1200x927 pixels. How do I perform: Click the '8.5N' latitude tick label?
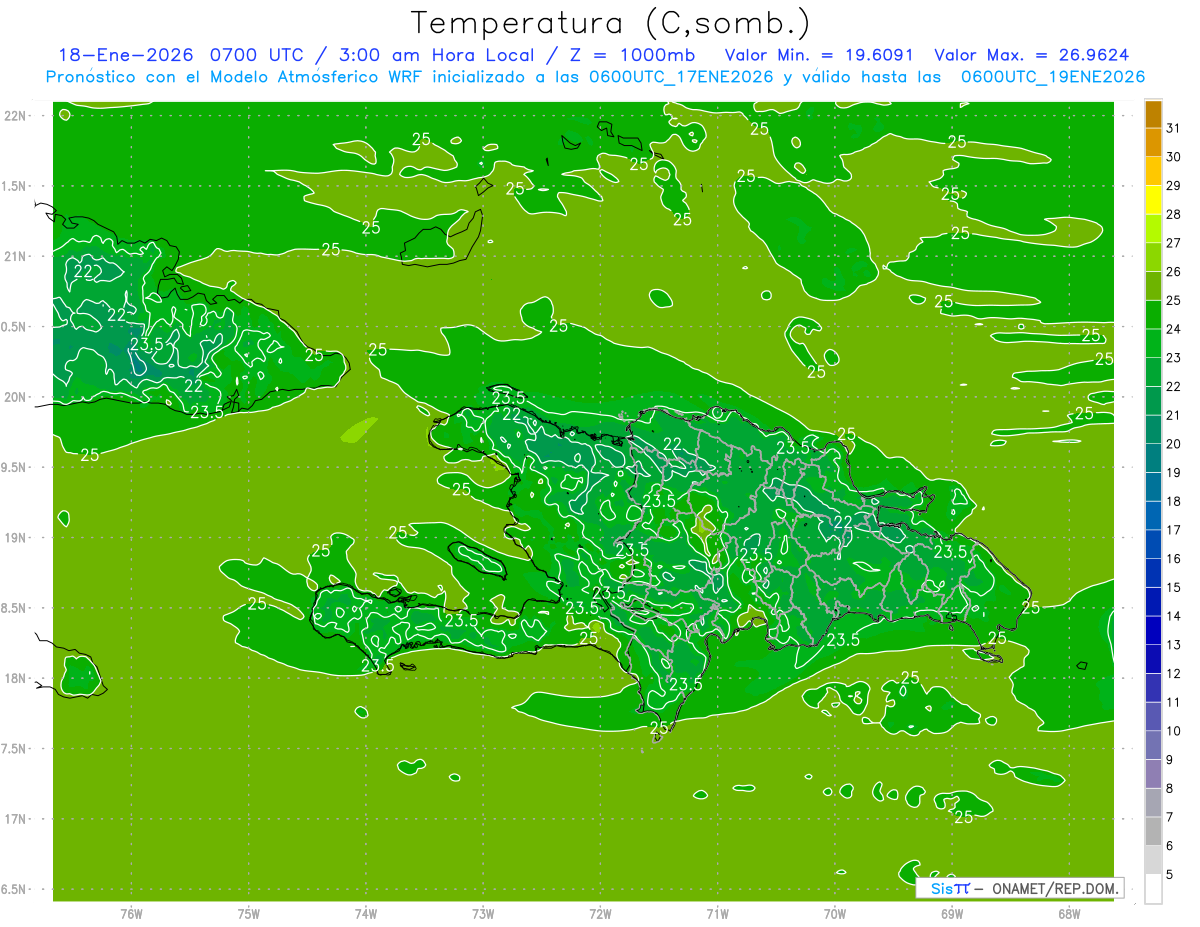point(16,608)
